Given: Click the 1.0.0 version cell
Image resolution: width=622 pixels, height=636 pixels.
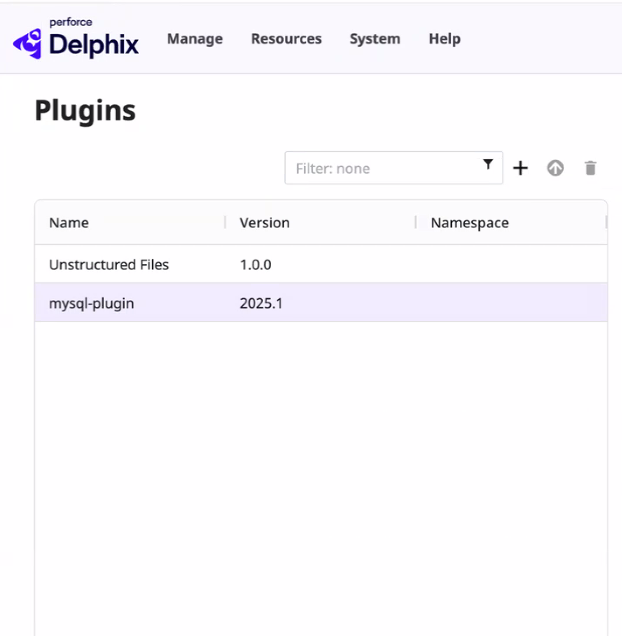Looking at the screenshot, I should pyautogui.click(x=256, y=265).
